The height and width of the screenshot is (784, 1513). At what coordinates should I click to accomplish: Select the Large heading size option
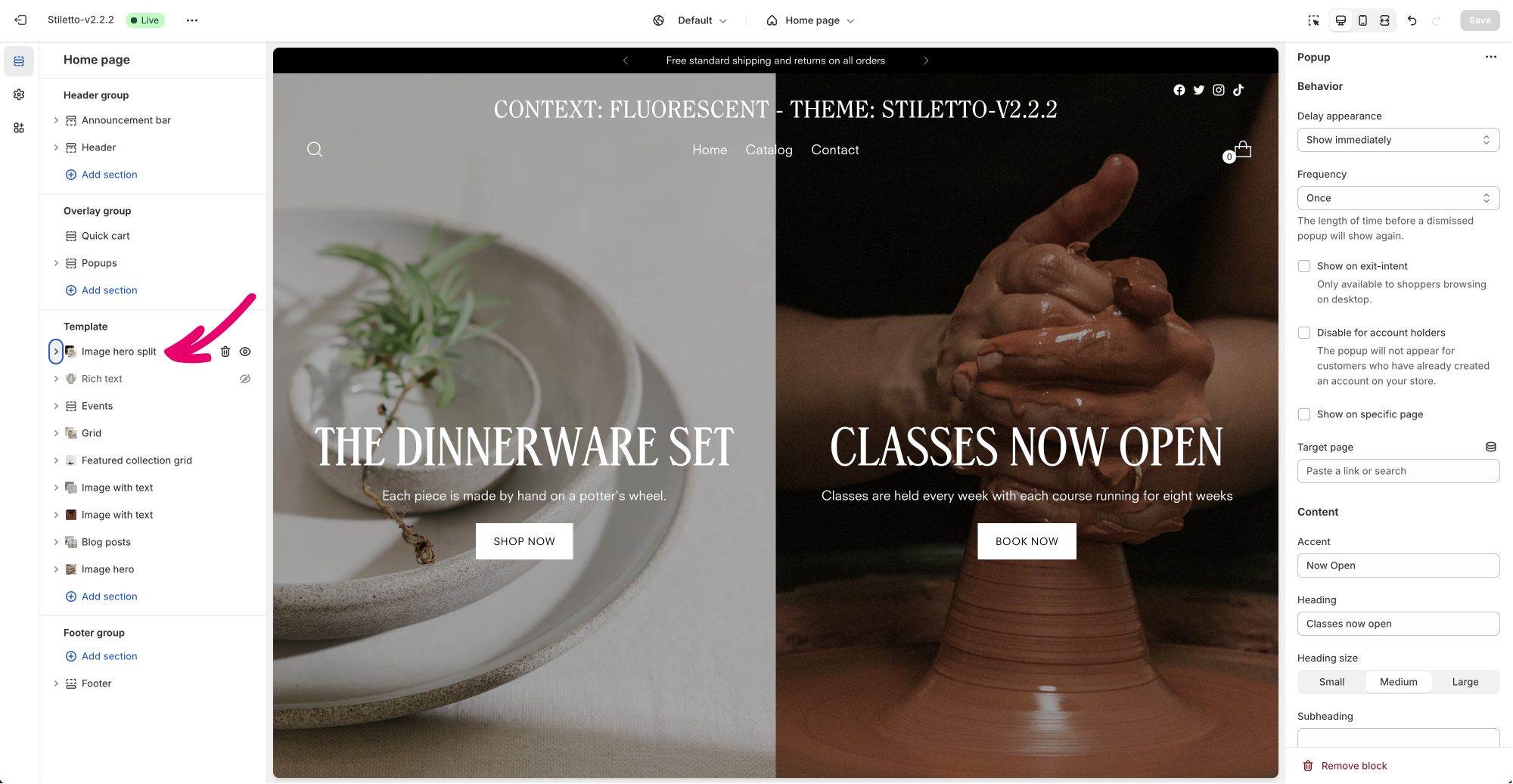point(1465,682)
